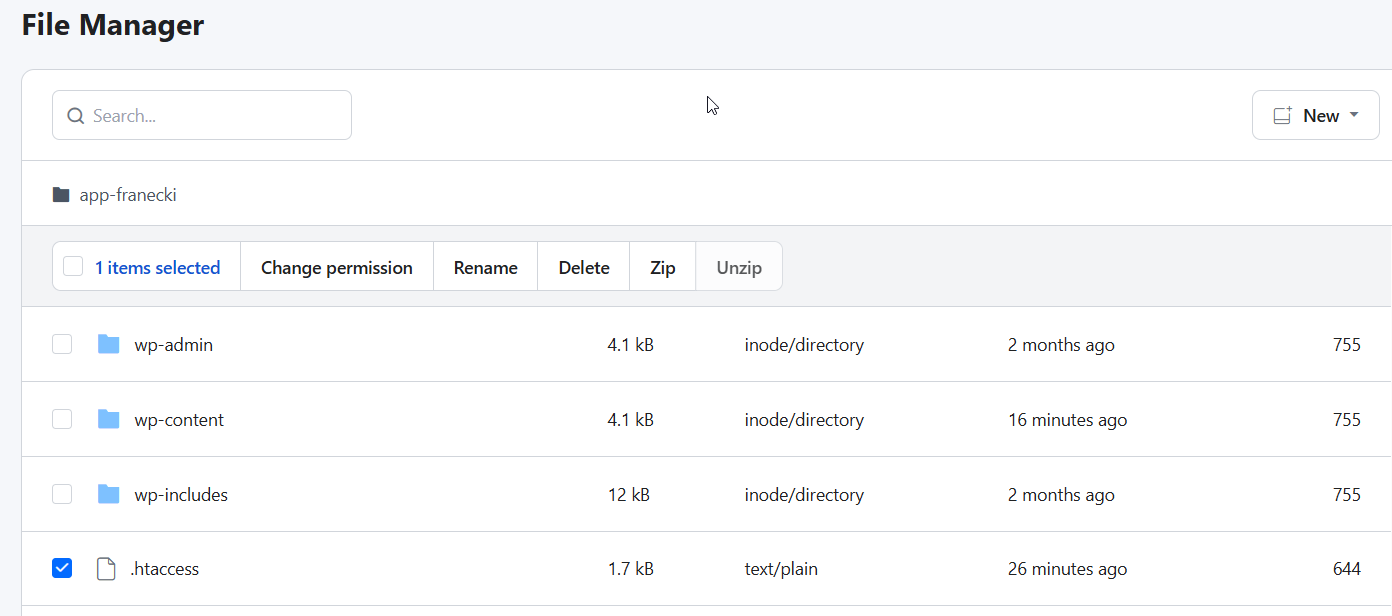Viewport: 1392px width, 616px height.
Task: Choose Change permission in the toolbar
Action: pos(336,268)
